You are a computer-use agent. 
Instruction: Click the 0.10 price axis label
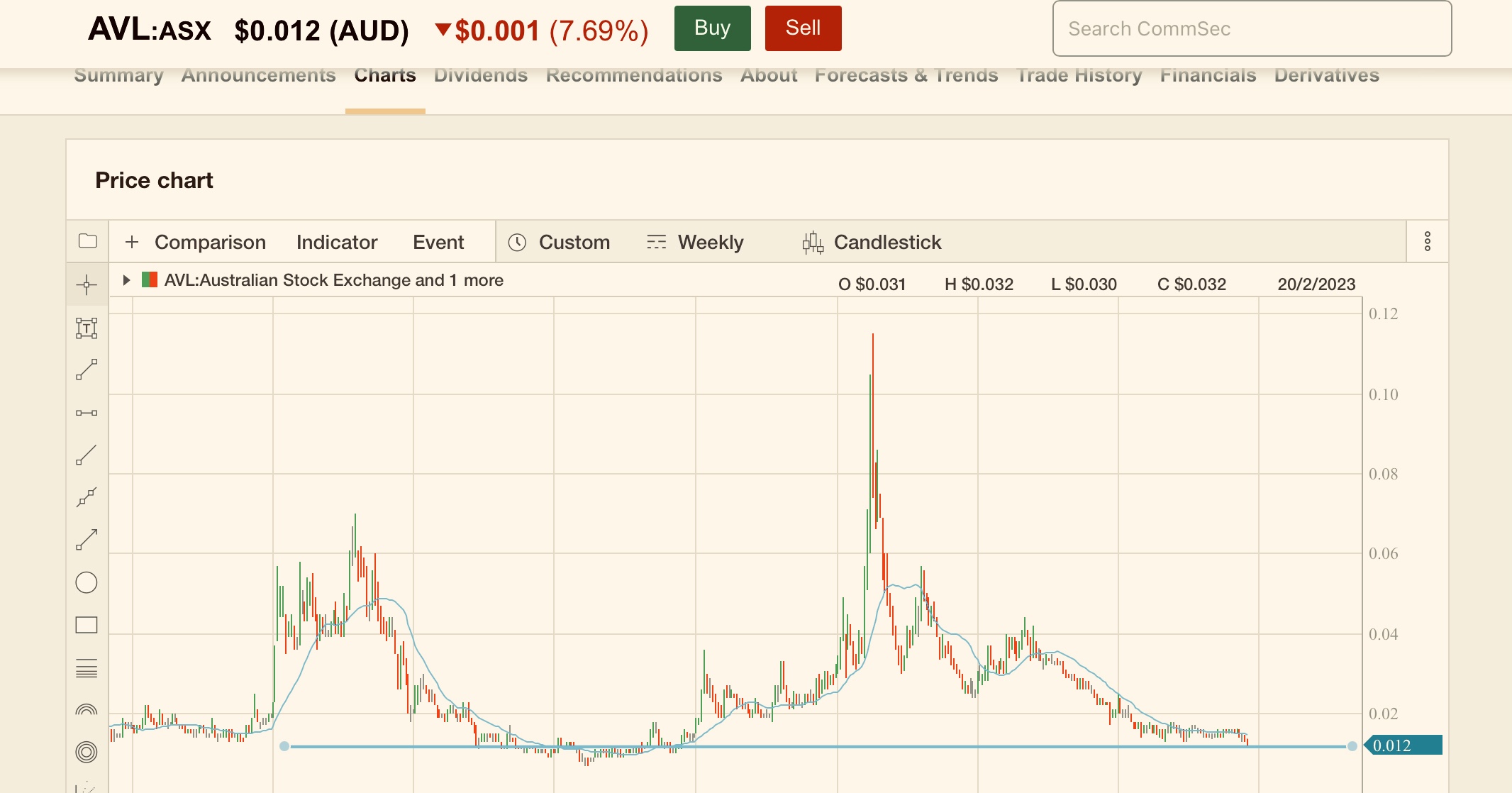click(1383, 394)
